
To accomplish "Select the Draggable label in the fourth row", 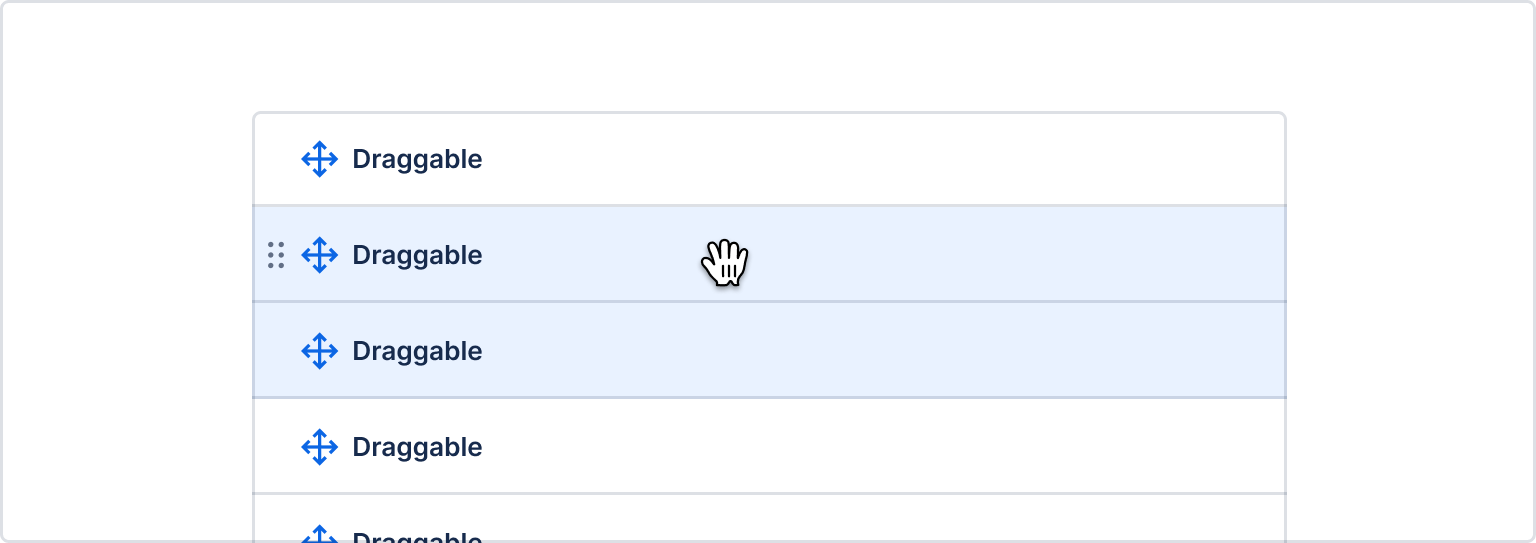I will click(x=417, y=447).
